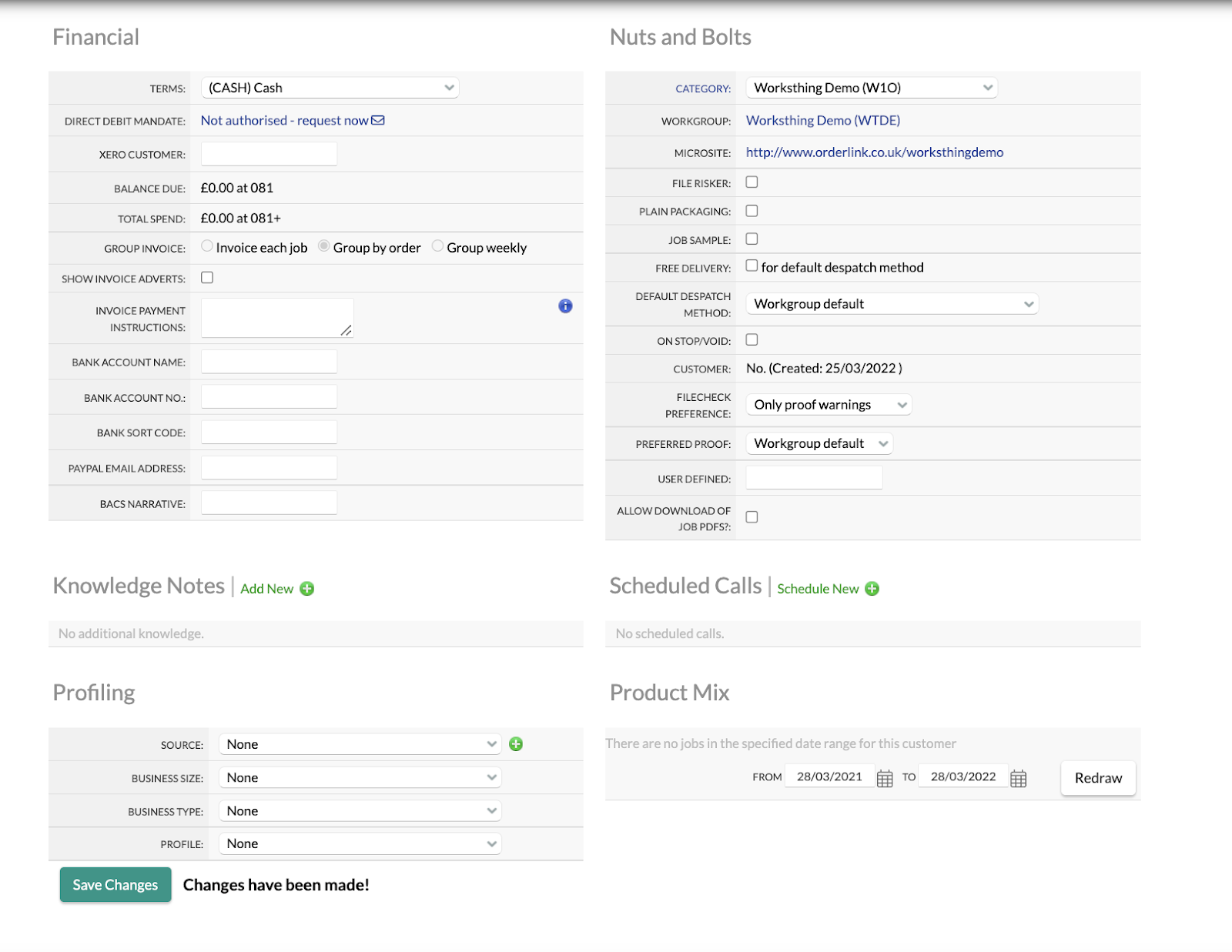Toggle the Show Invoice Adverts checkbox
Viewport: 1232px width, 952px height.
tap(207, 278)
